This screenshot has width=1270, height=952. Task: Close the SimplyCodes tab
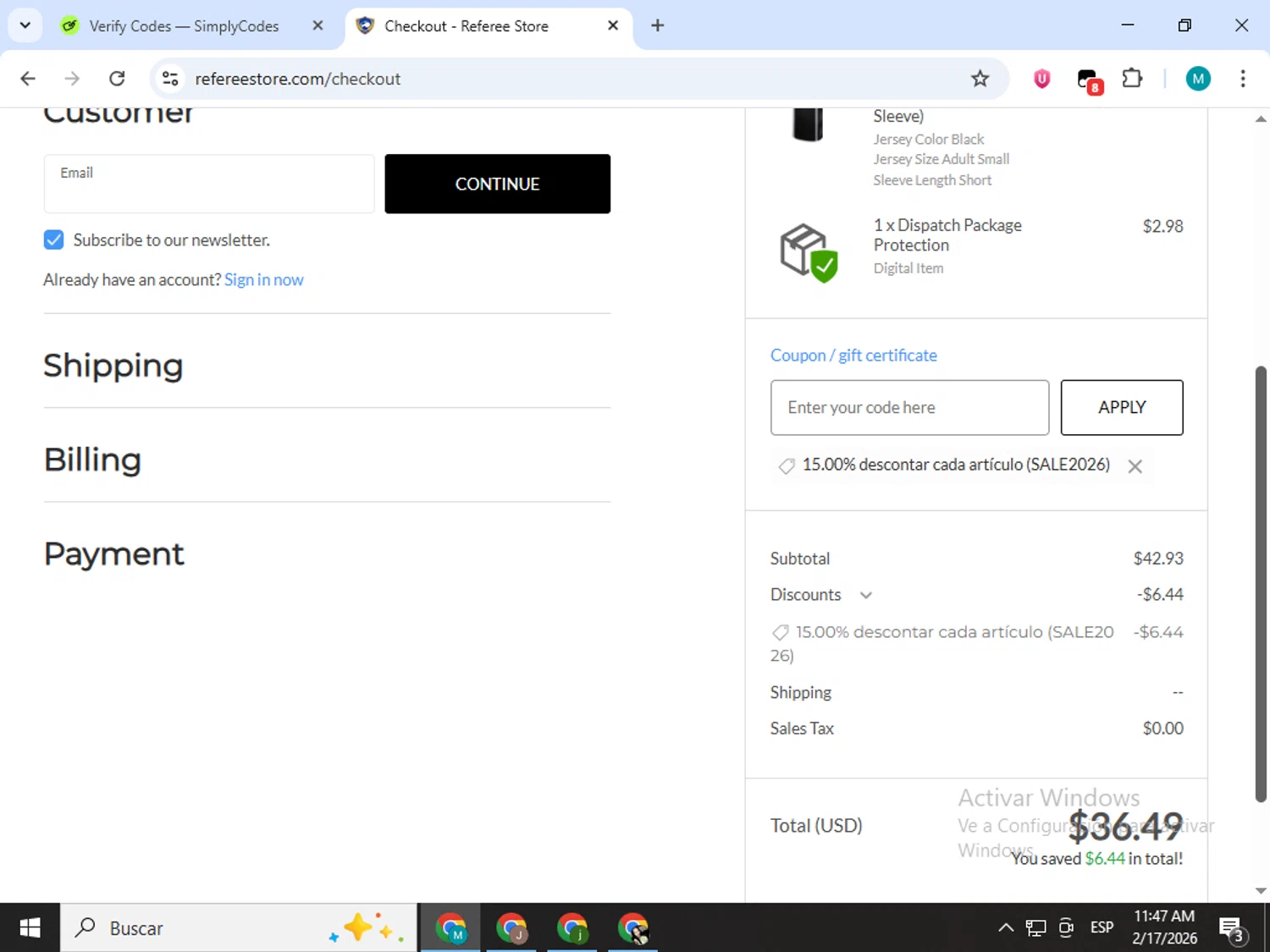click(x=317, y=25)
